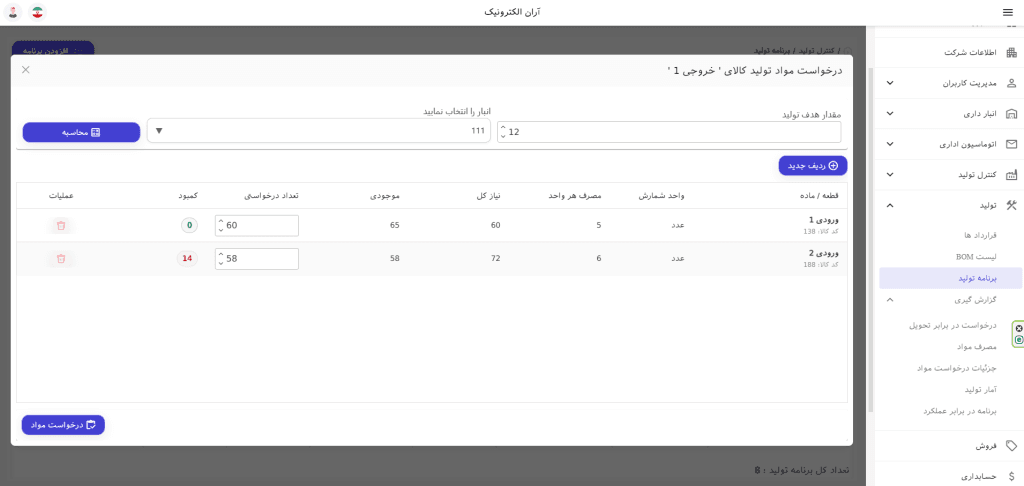The width and height of the screenshot is (1024, 486).
Task: Expand اتوماسیون اداری chevron
Action: click(x=889, y=144)
